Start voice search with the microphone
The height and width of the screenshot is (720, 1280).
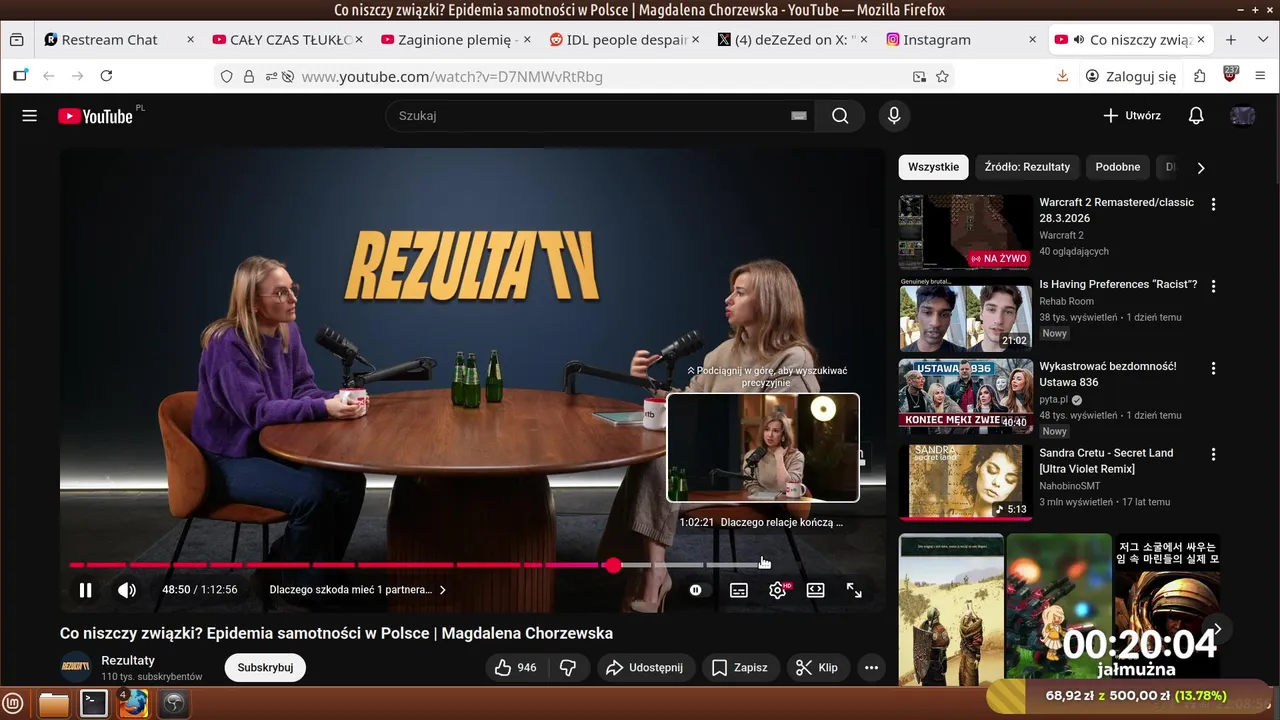coord(894,116)
